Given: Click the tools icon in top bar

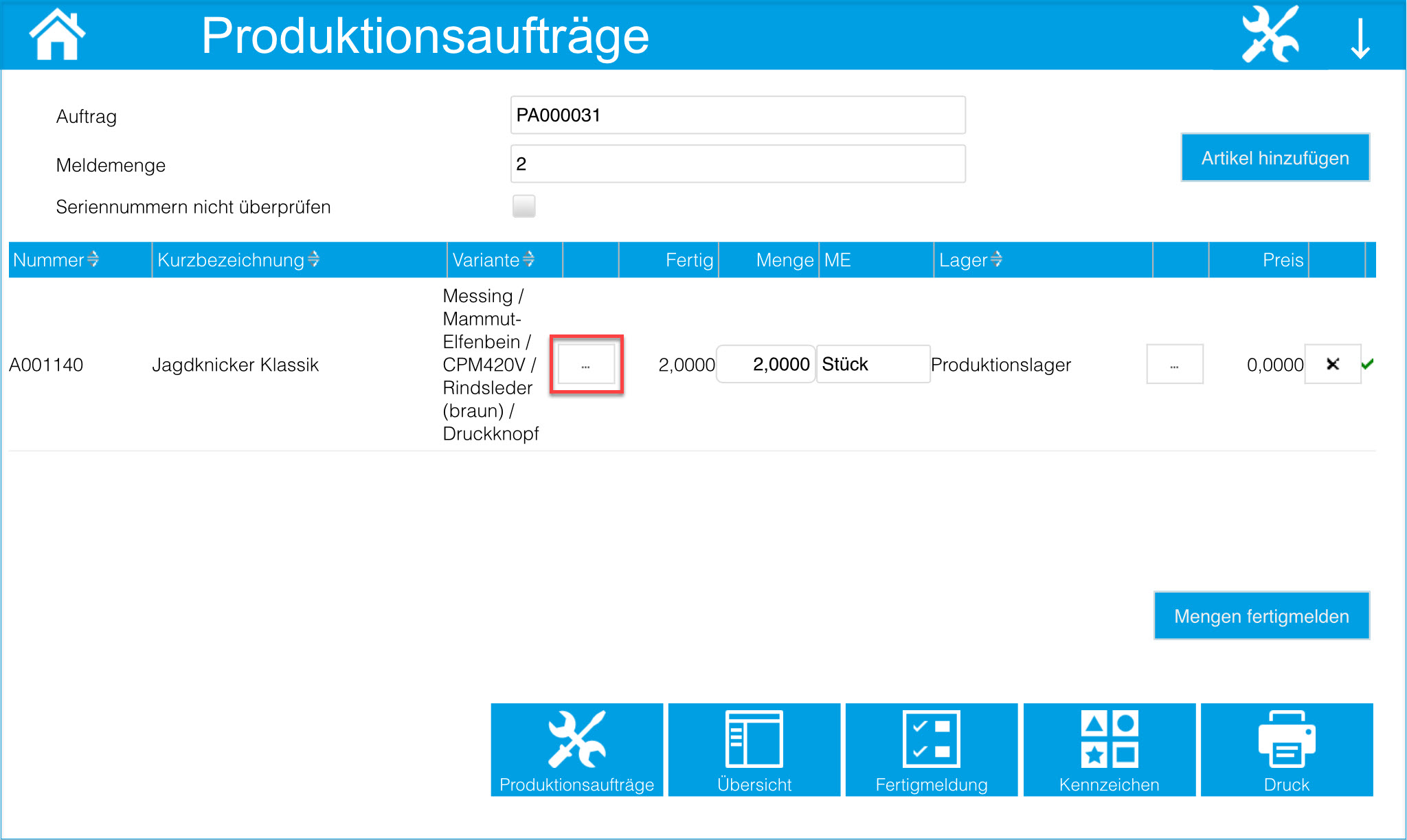Looking at the screenshot, I should [1270, 34].
